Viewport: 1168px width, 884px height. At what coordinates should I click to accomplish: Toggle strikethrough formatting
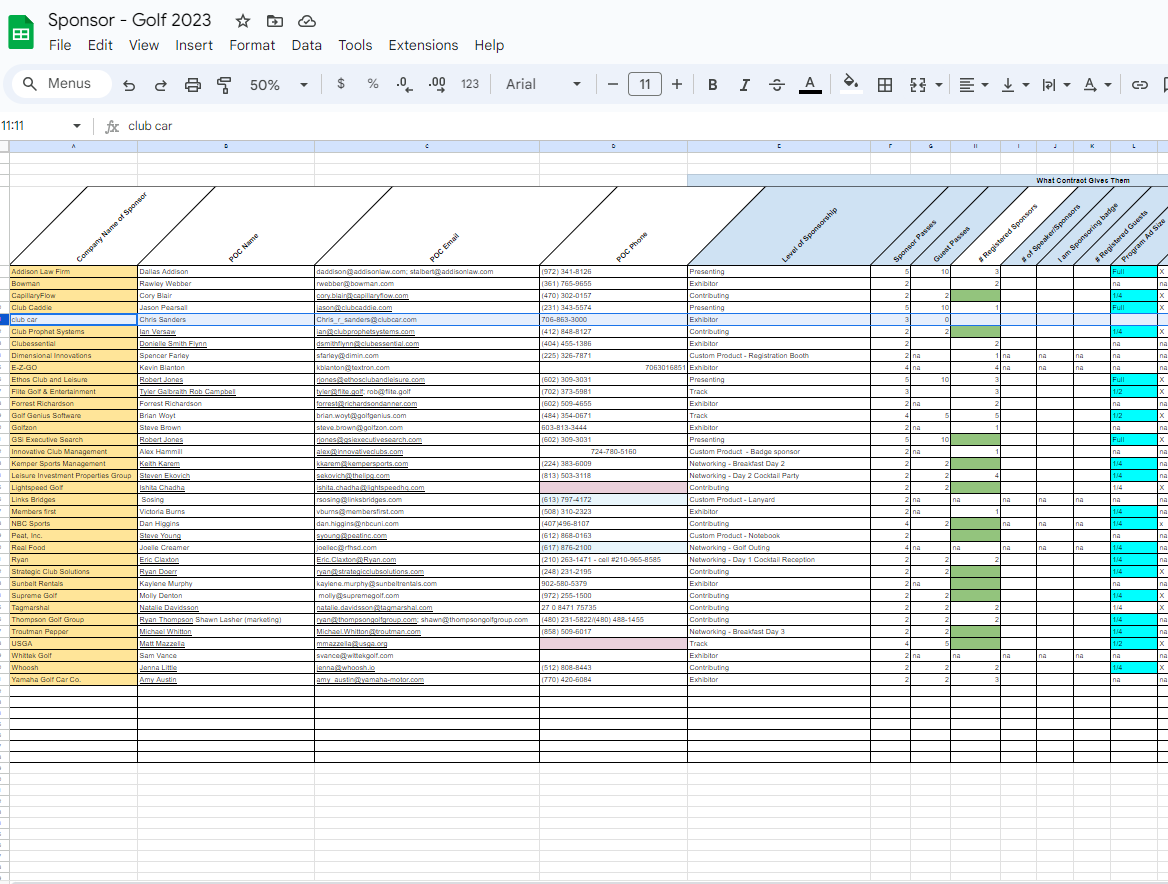tap(776, 85)
